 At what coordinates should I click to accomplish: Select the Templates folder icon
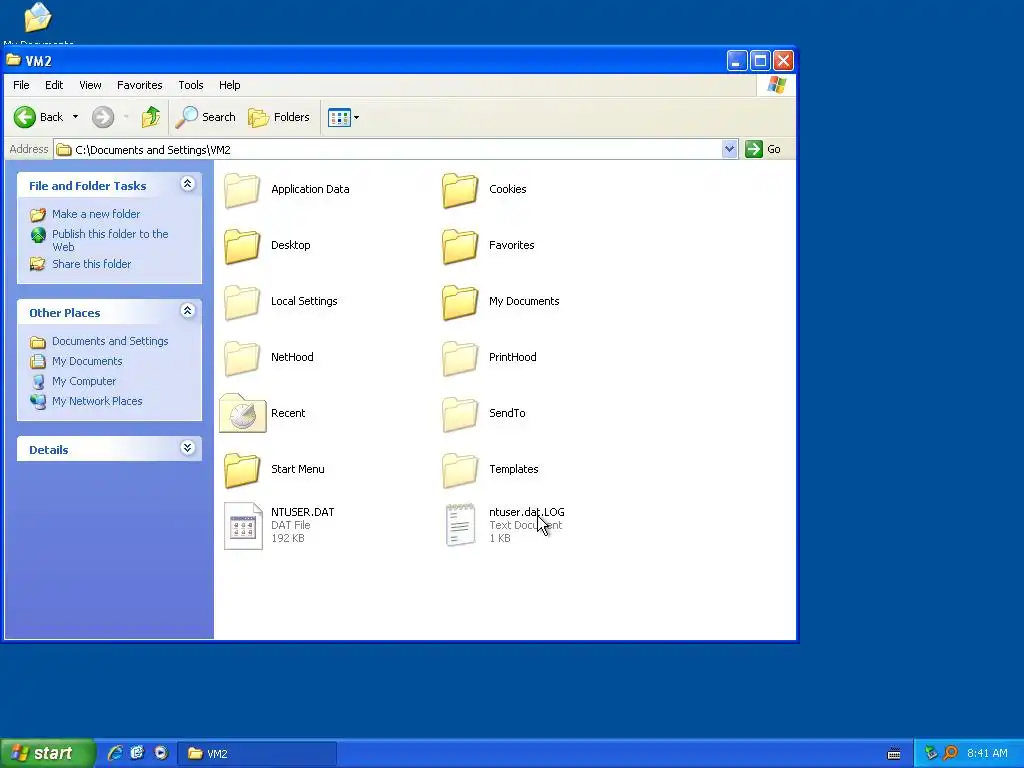click(x=460, y=471)
